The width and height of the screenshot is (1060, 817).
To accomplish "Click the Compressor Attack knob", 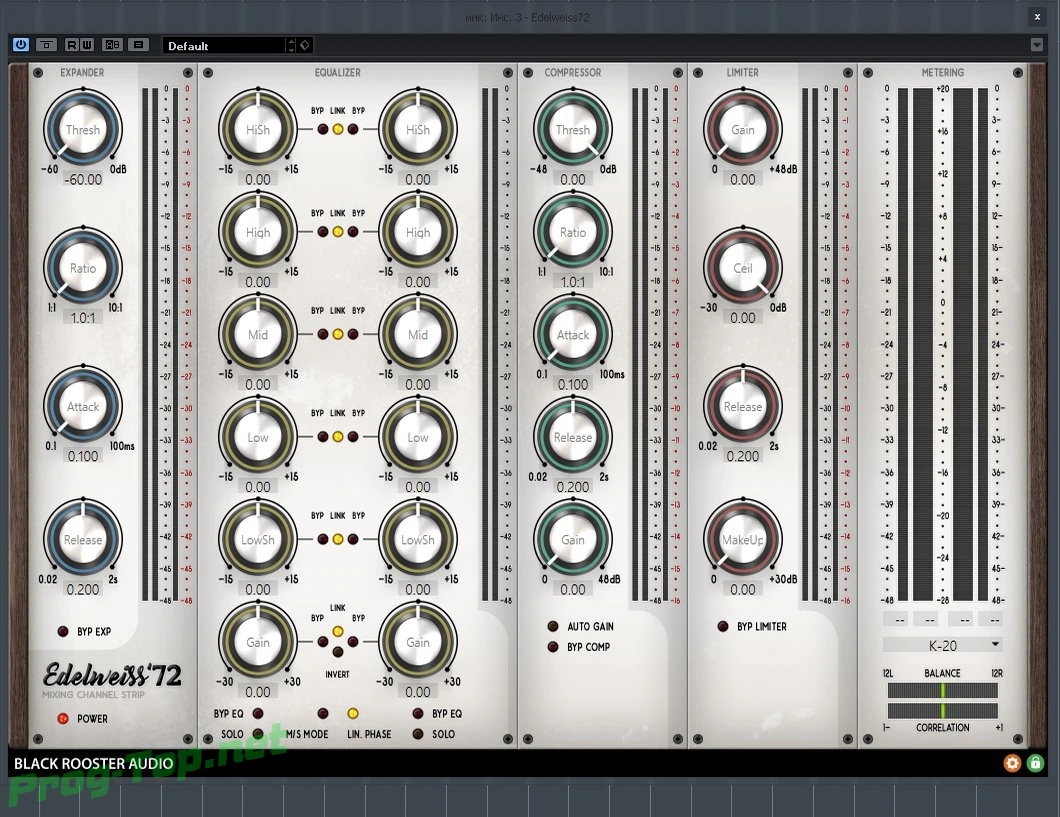I will click(573, 335).
